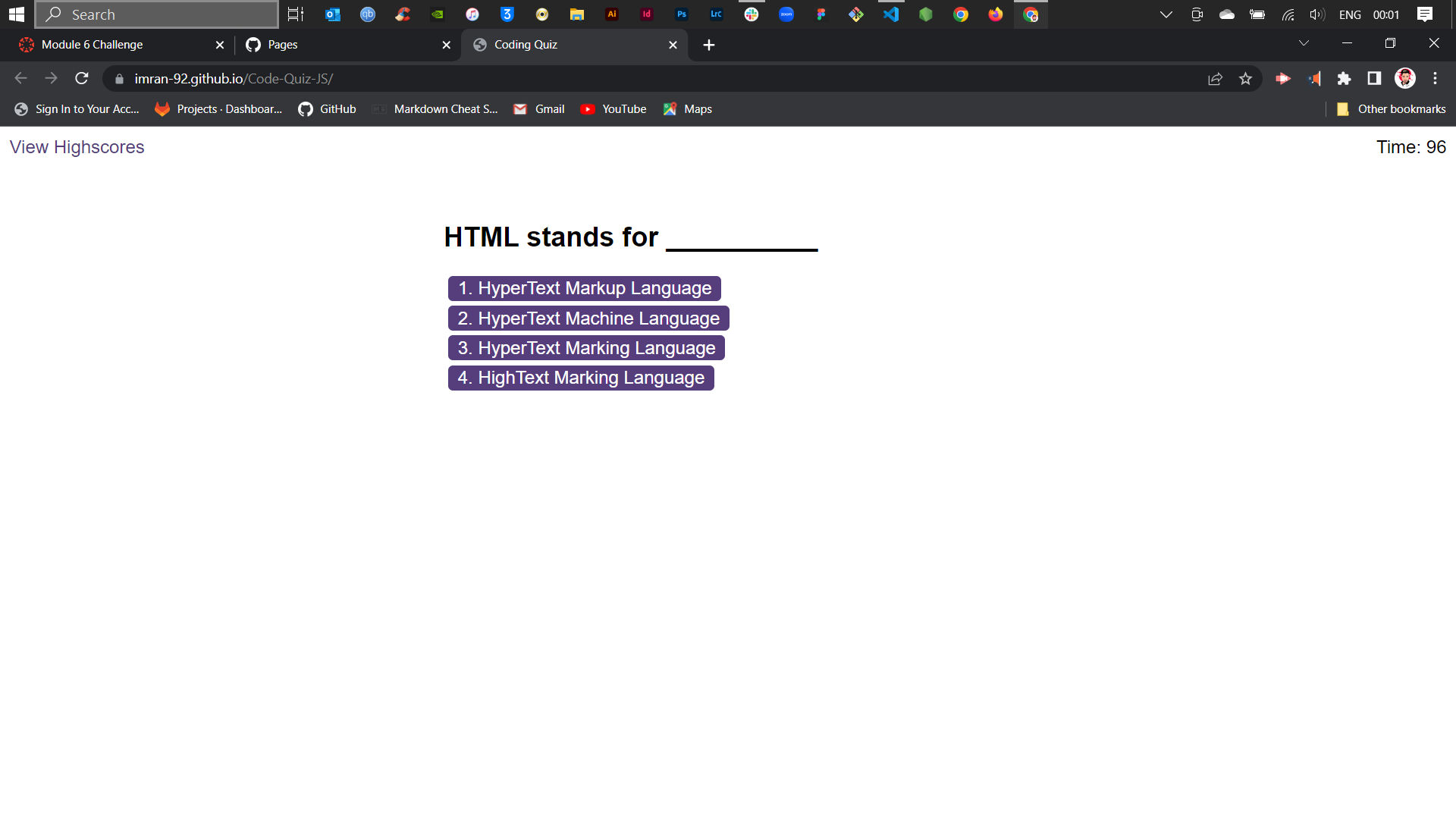This screenshot has width=1456, height=819.
Task: Launch Photoshop from the taskbar
Action: pyautogui.click(x=682, y=14)
